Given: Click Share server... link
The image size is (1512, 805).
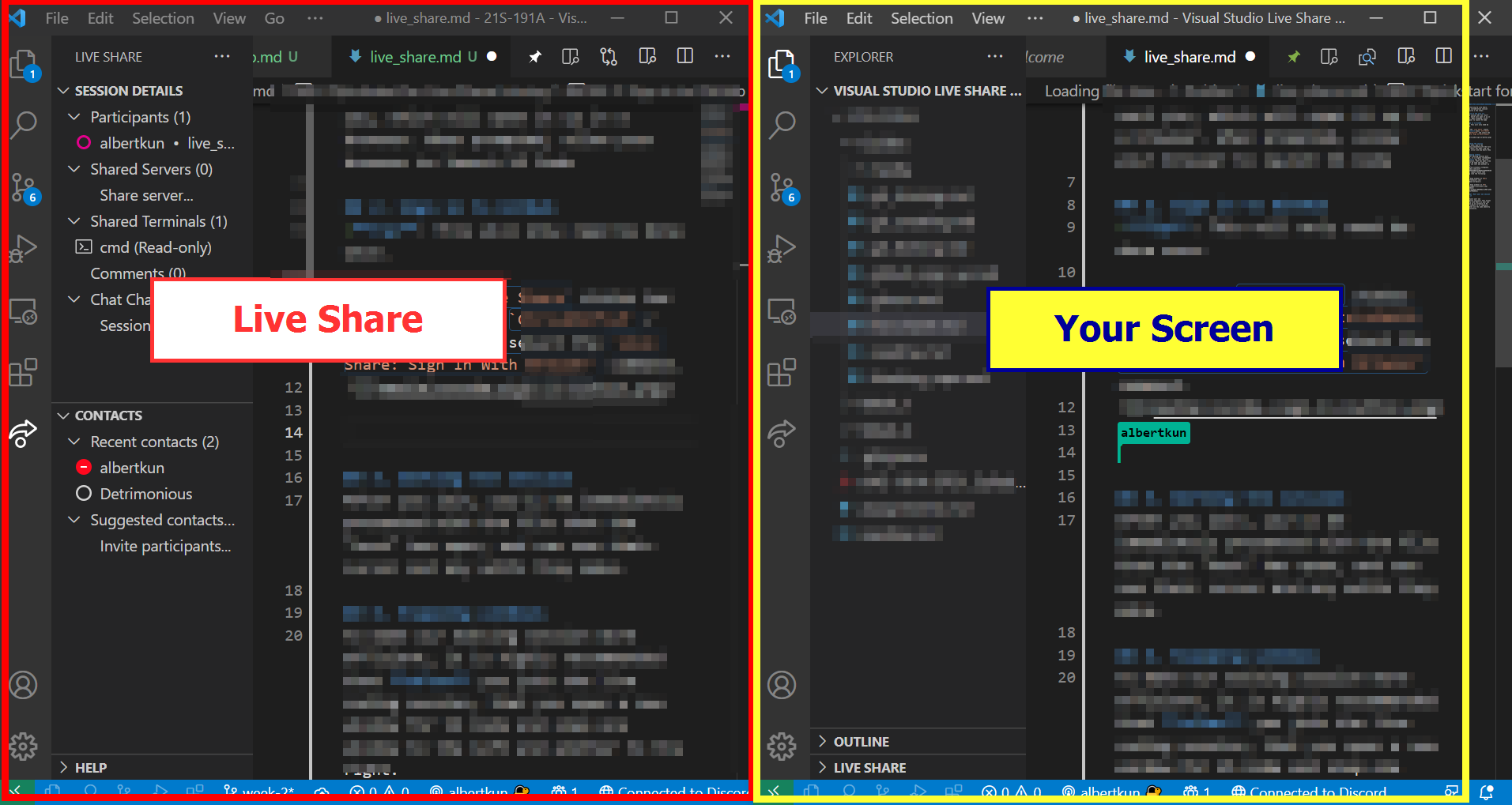Looking at the screenshot, I should pyautogui.click(x=146, y=195).
